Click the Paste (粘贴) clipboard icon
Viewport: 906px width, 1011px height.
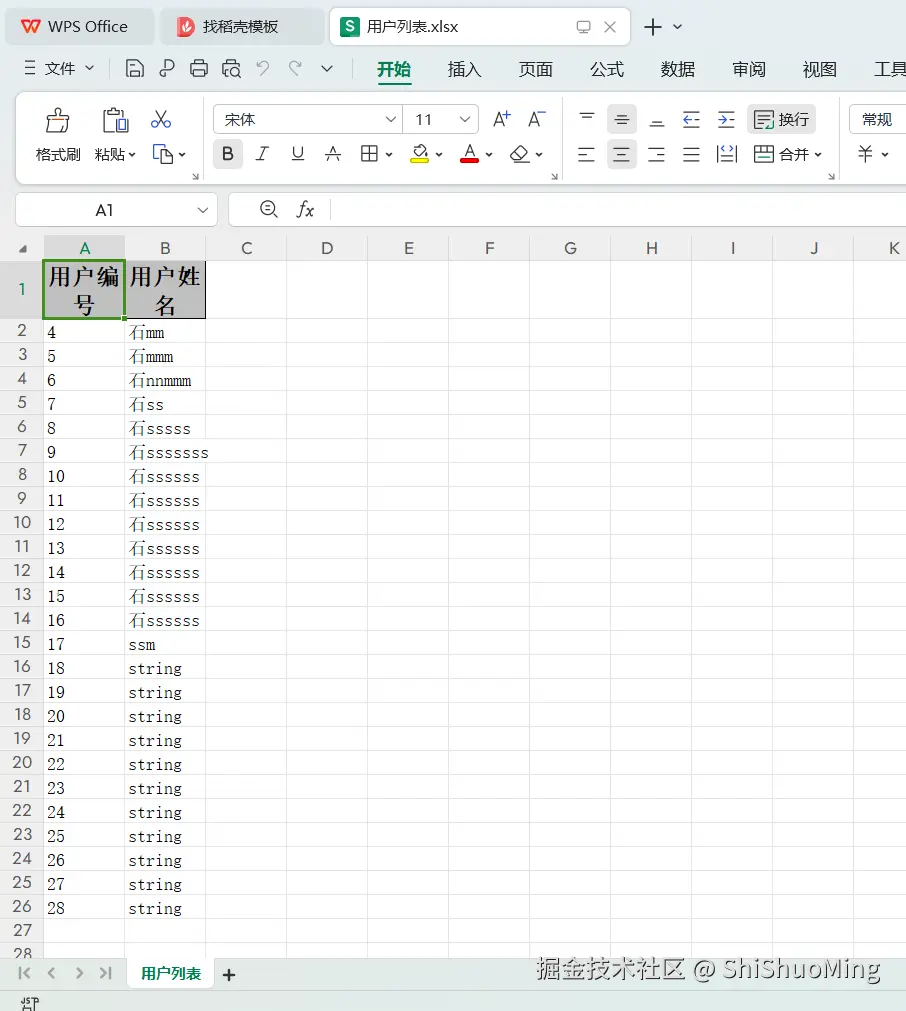click(x=115, y=121)
